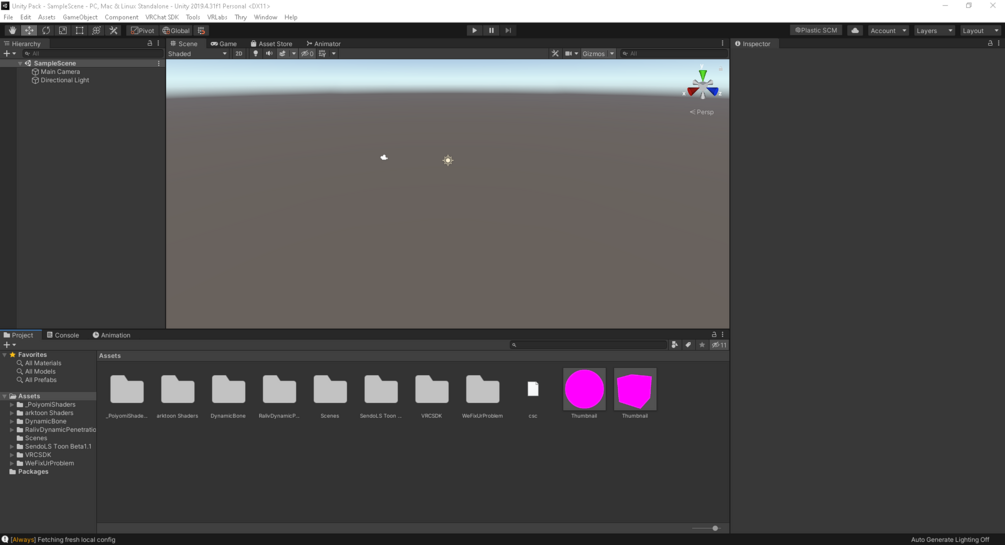
Task: Switch to the Console tab
Action: [63, 335]
